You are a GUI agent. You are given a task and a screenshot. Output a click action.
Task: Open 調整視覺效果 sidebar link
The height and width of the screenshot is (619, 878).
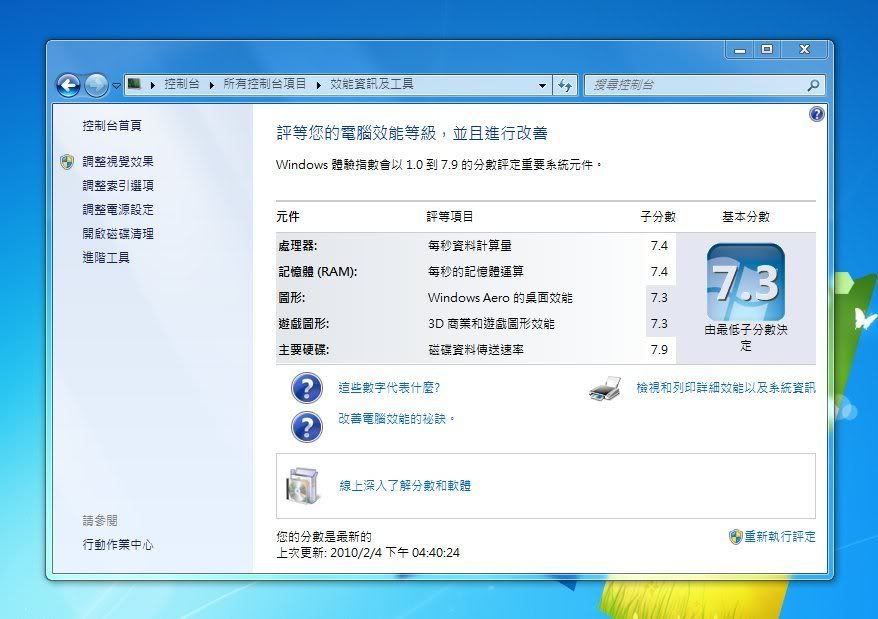point(118,161)
